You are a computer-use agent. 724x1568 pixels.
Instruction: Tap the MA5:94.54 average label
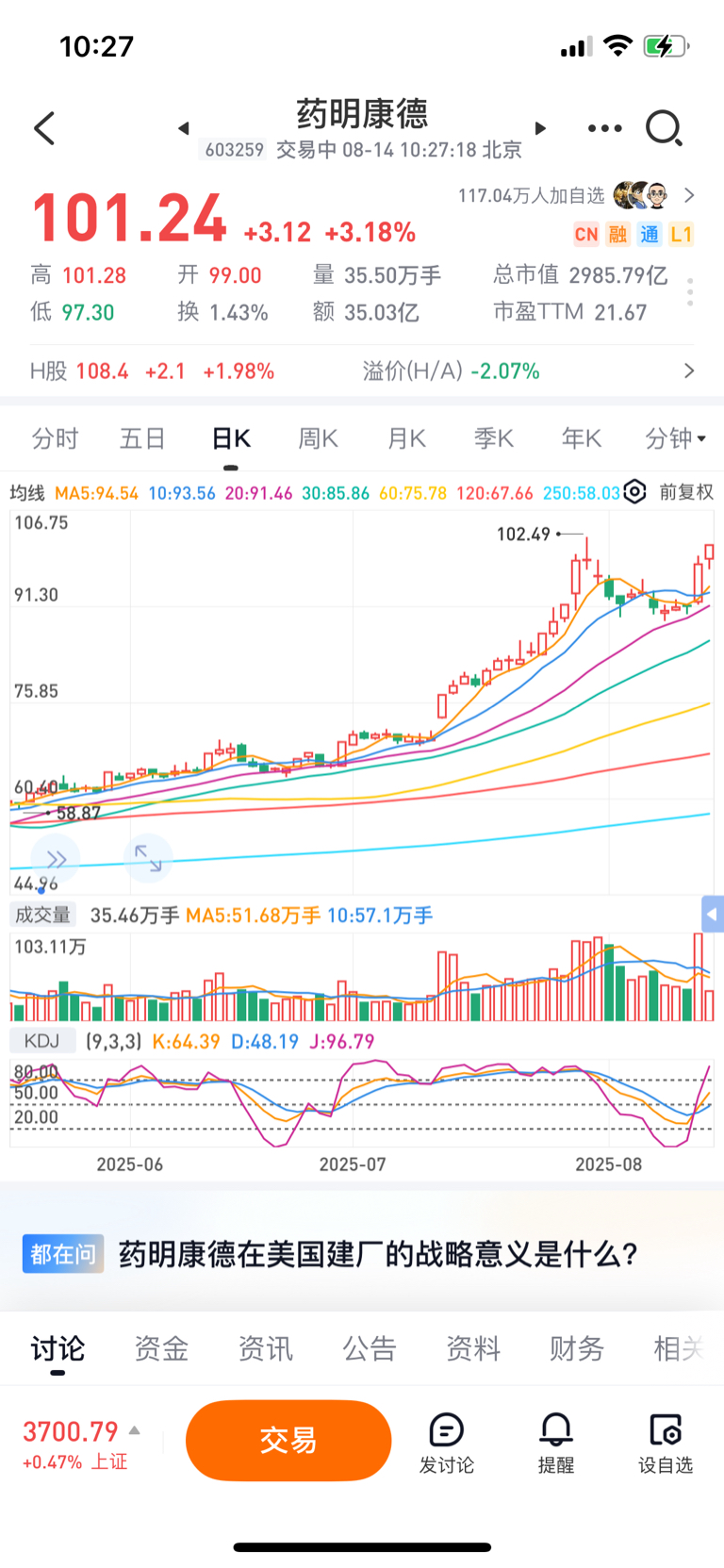[96, 493]
